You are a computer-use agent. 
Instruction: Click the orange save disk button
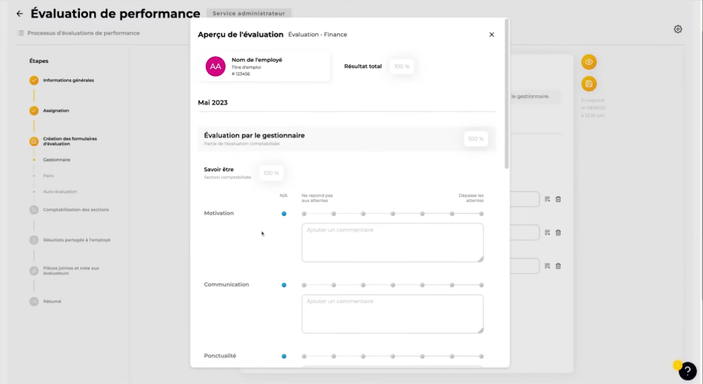click(x=589, y=84)
